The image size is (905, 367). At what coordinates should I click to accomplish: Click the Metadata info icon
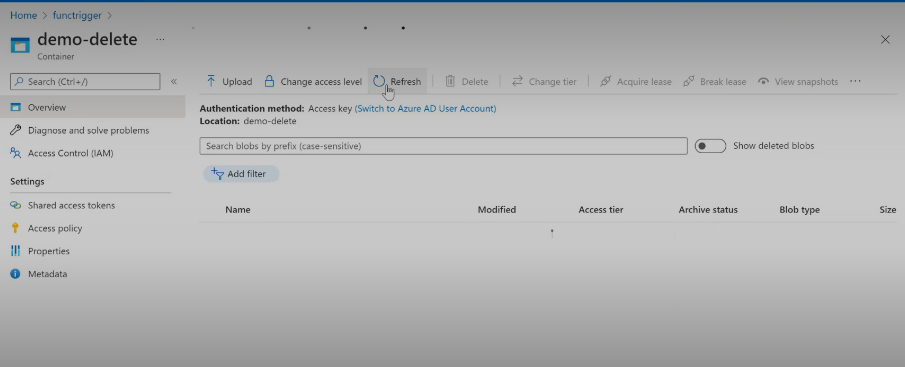point(16,274)
